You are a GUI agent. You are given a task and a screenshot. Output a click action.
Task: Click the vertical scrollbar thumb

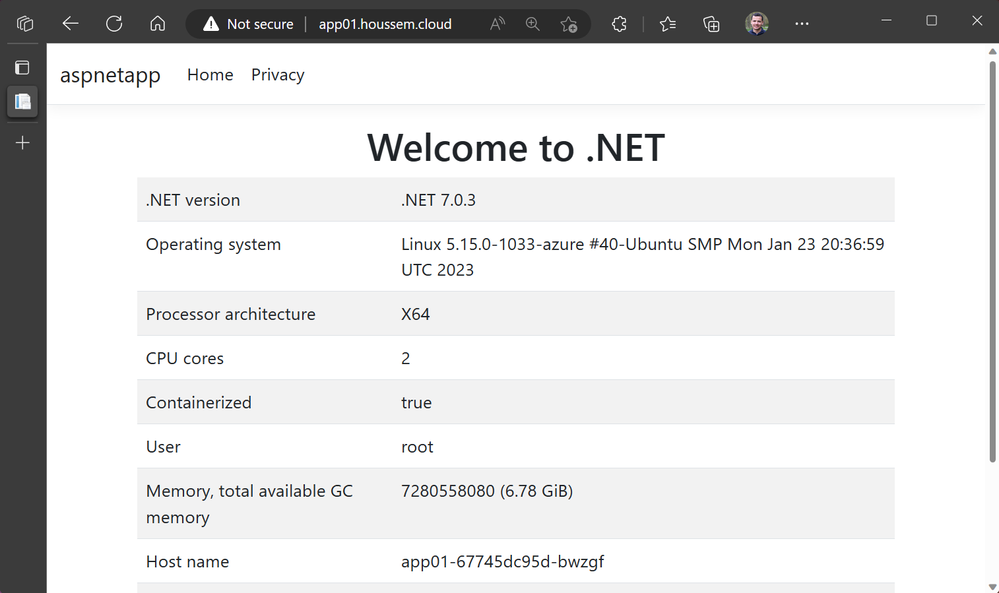993,261
